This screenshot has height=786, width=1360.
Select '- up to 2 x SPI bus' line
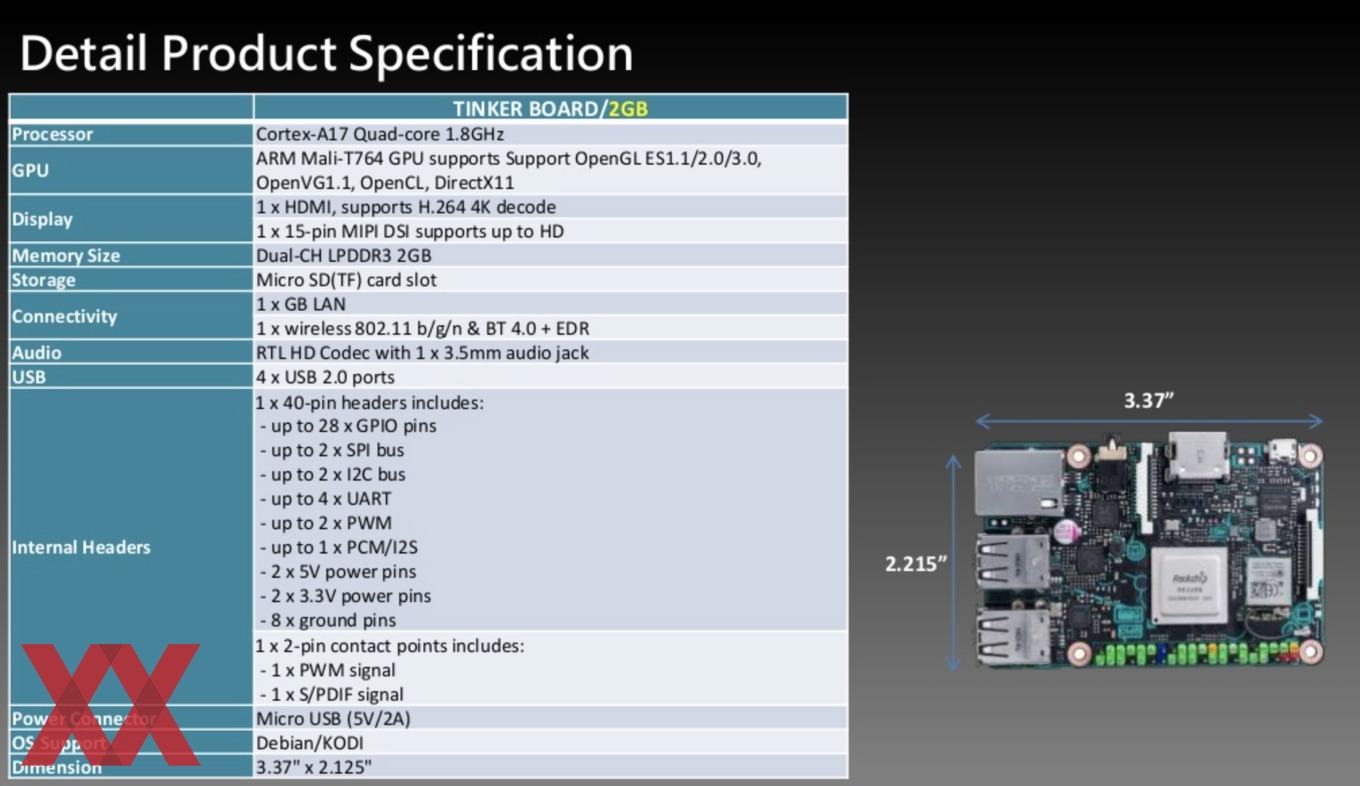(332, 450)
